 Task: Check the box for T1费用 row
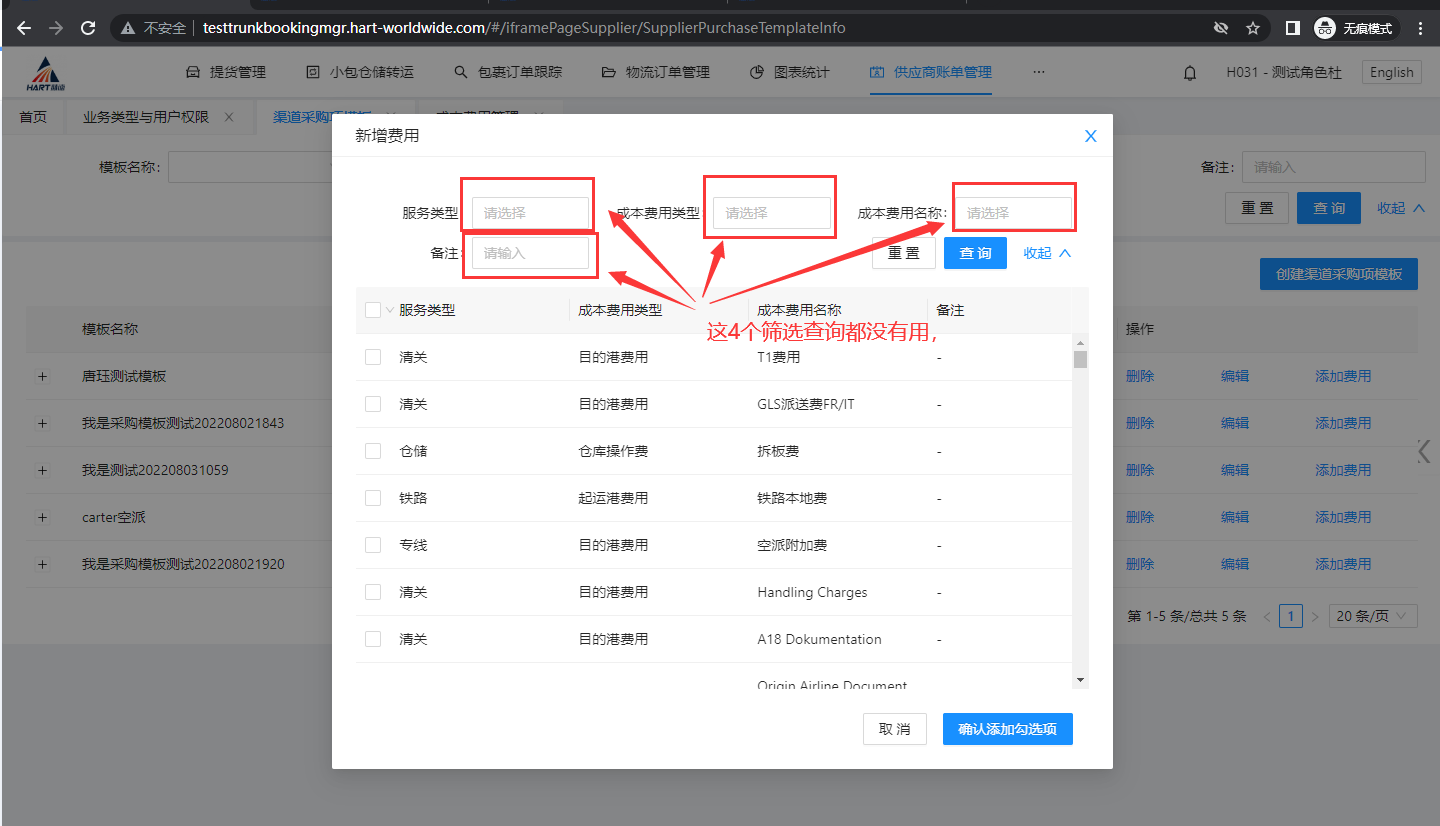click(373, 357)
